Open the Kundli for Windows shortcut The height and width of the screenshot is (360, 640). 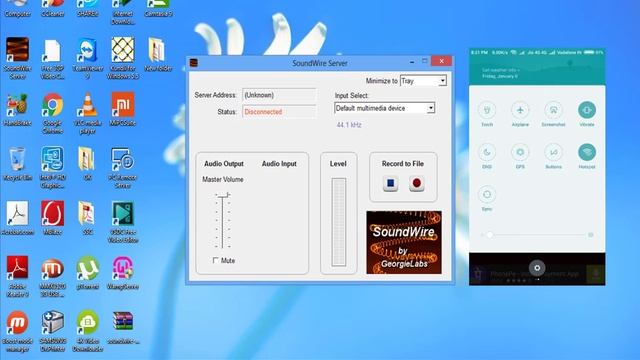[122, 58]
